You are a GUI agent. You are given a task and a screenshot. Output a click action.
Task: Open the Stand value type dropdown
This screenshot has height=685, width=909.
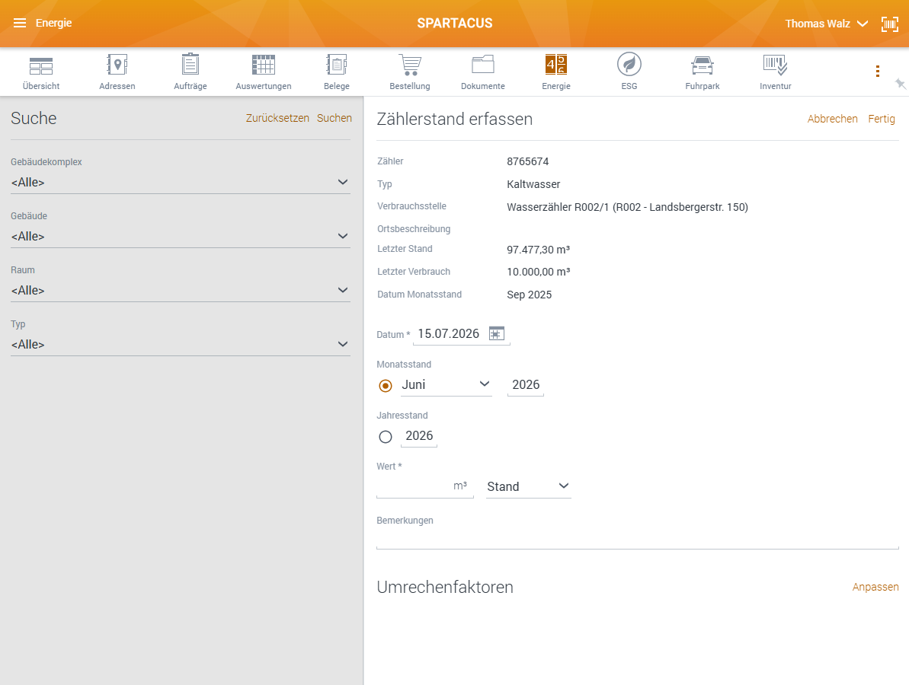click(528, 487)
